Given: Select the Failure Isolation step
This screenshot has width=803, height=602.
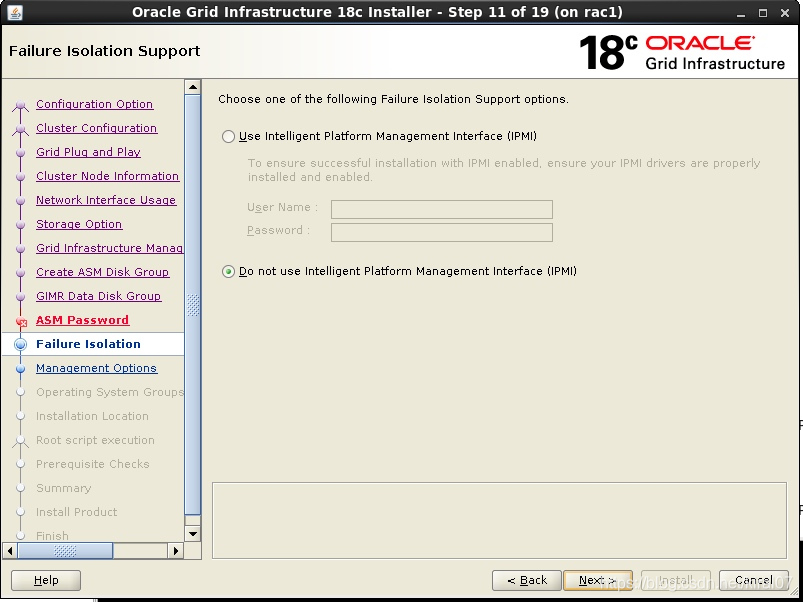Looking at the screenshot, I should 88,344.
